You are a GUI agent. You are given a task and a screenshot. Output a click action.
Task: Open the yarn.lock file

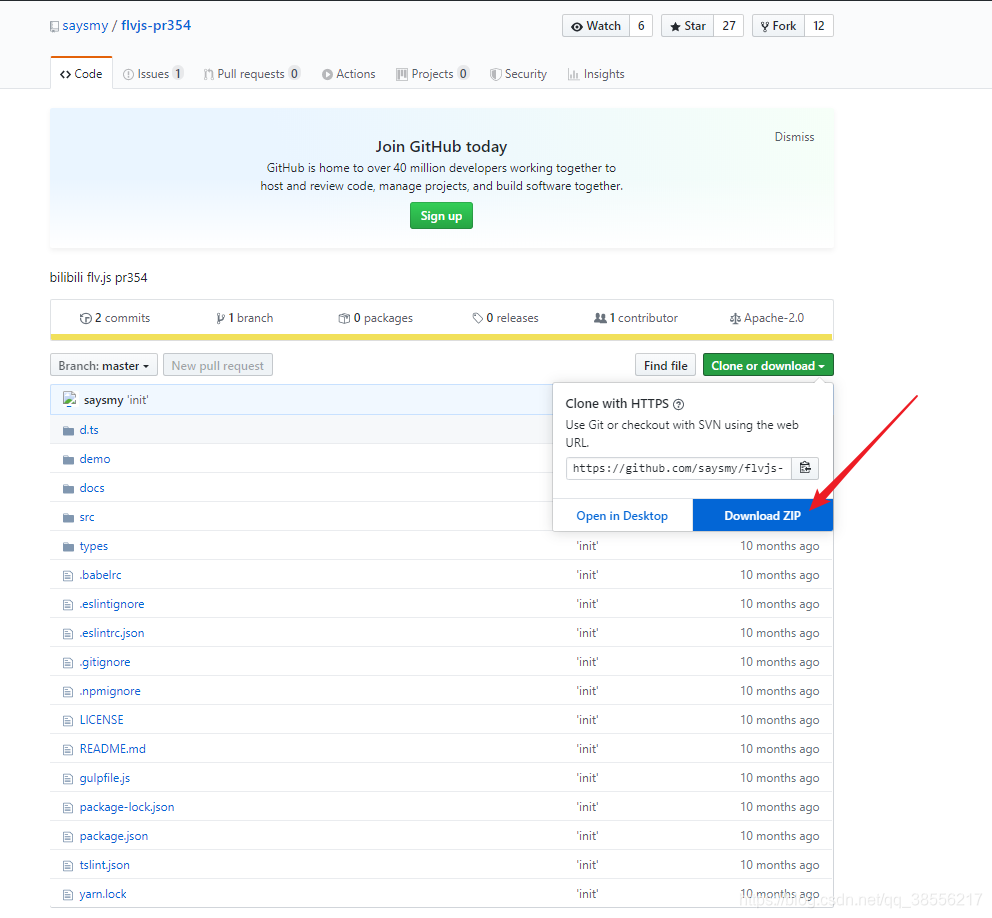103,893
